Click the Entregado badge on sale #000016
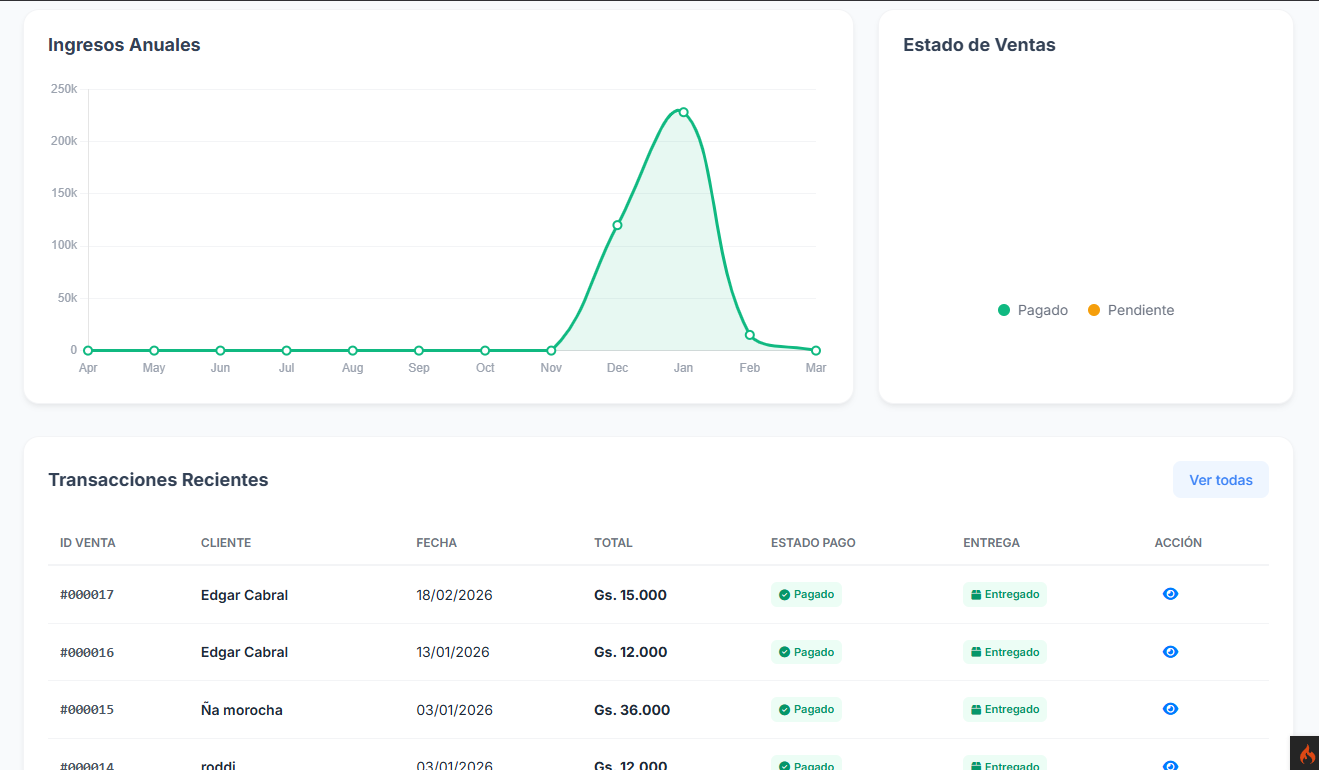The height and width of the screenshot is (770, 1319). (x=1004, y=652)
